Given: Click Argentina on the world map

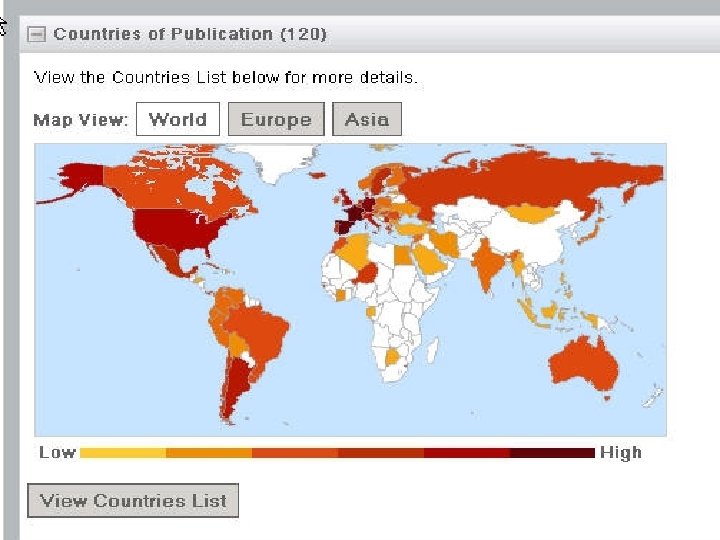Looking at the screenshot, I should point(236,381).
